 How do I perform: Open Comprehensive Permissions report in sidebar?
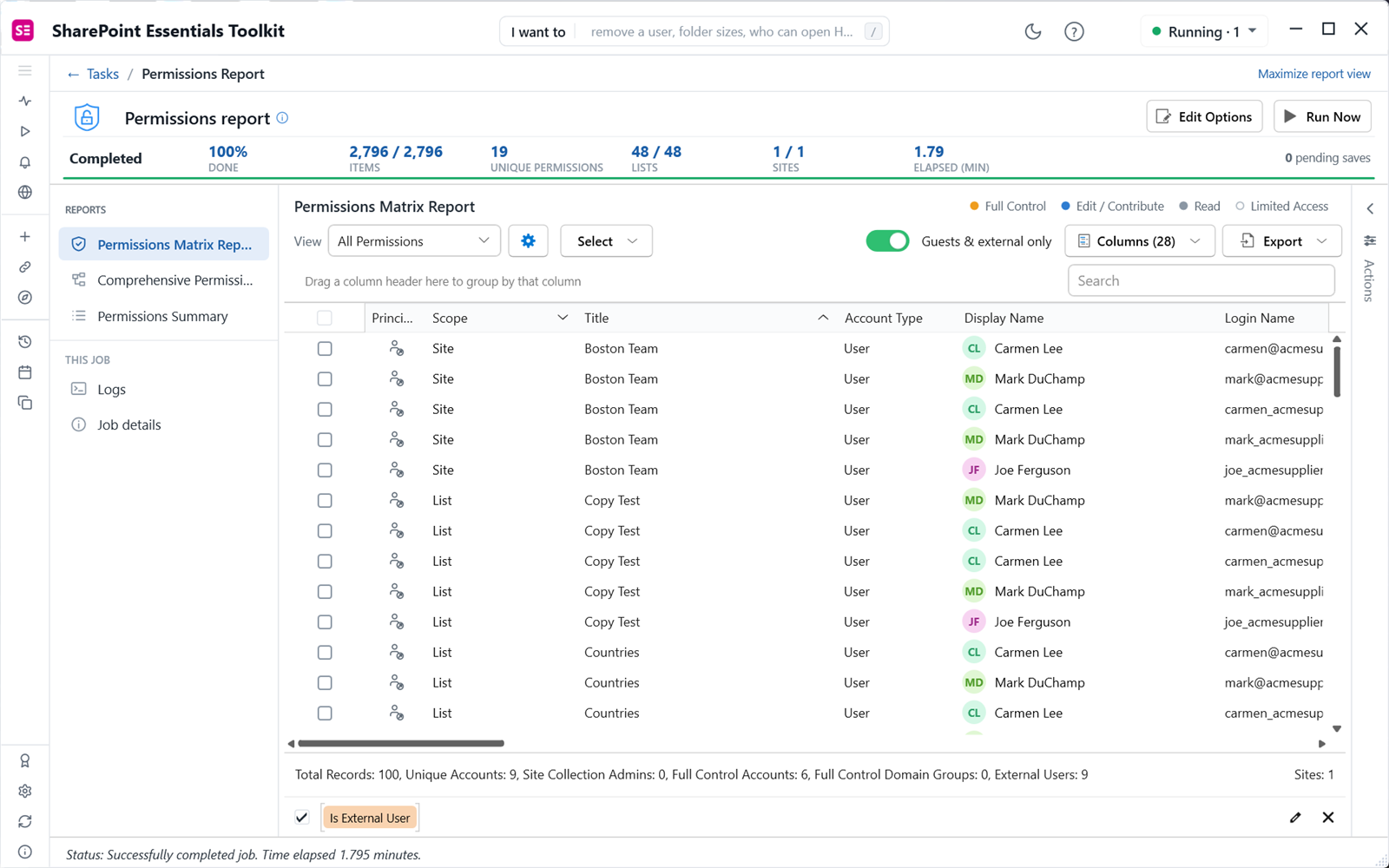[164, 280]
